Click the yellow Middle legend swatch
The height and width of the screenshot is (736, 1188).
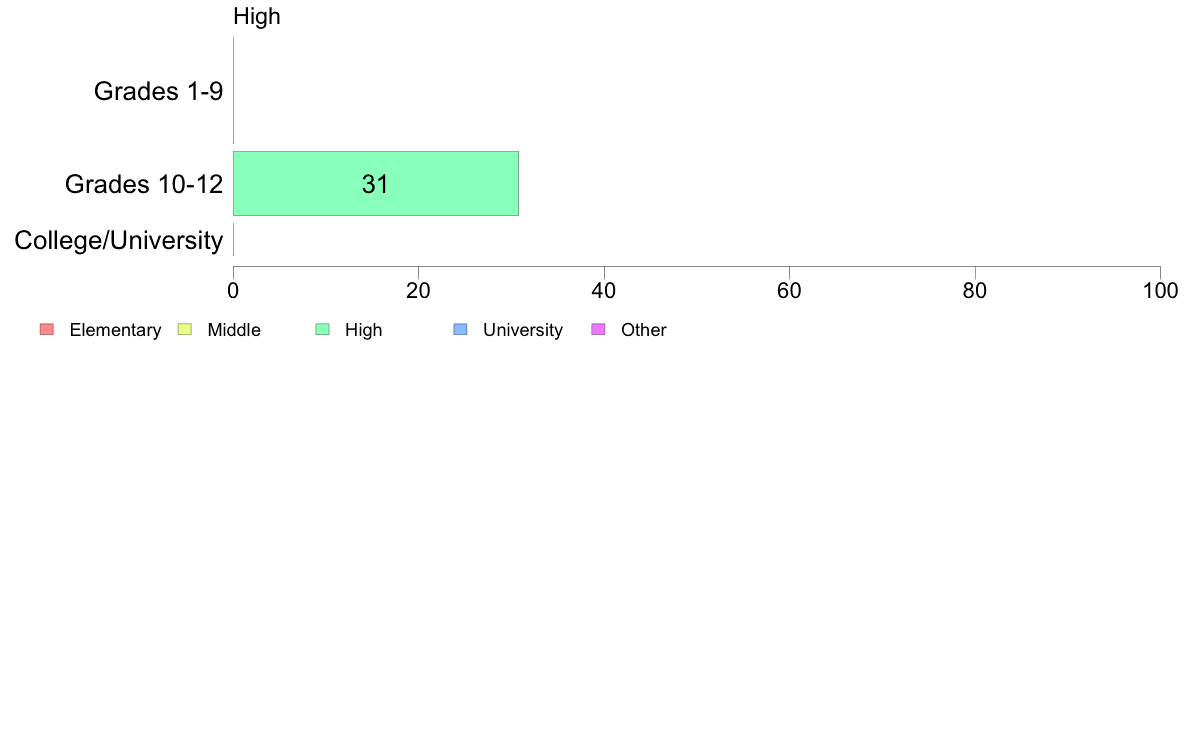point(185,329)
